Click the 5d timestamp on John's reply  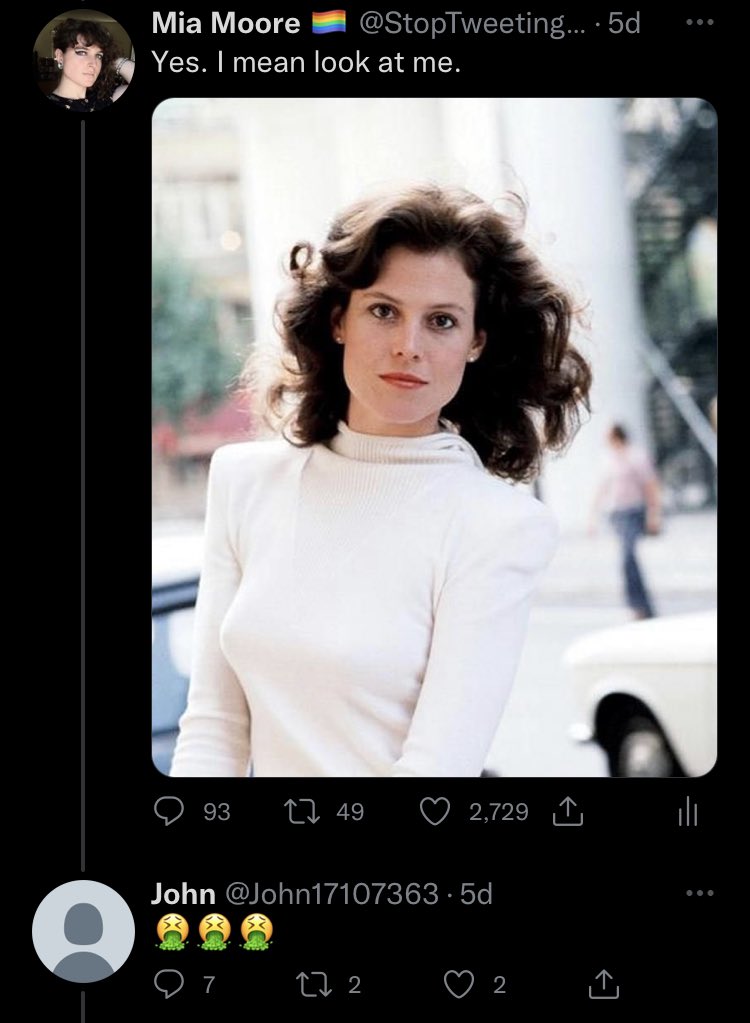[x=476, y=893]
